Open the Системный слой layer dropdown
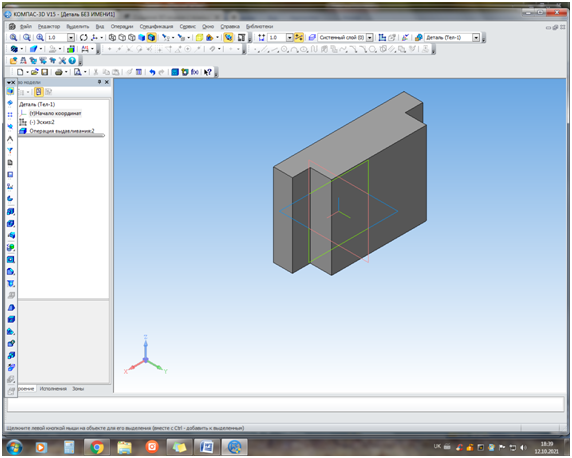This screenshot has height=458, width=572. (x=370, y=37)
